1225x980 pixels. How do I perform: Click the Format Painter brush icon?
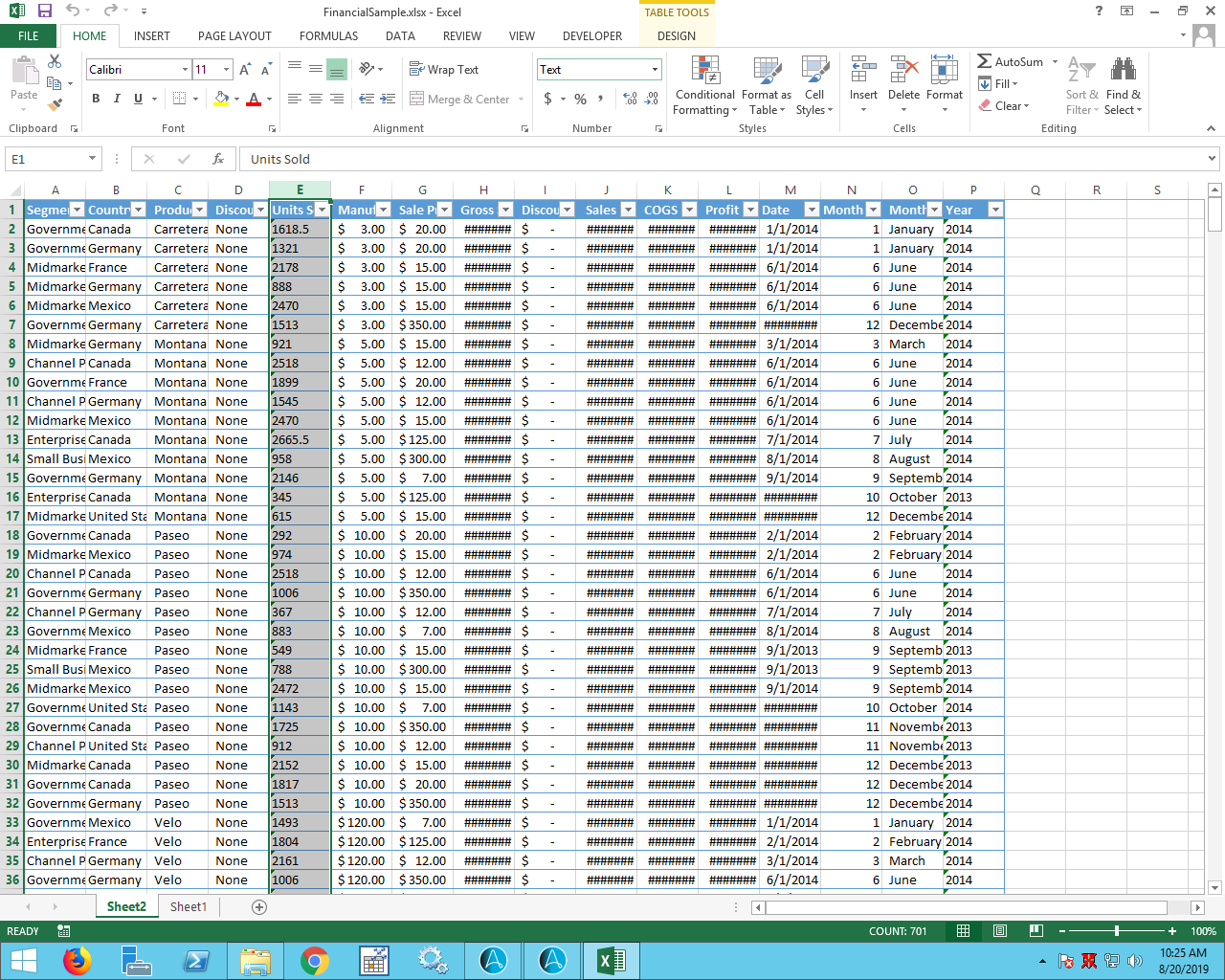(x=55, y=104)
